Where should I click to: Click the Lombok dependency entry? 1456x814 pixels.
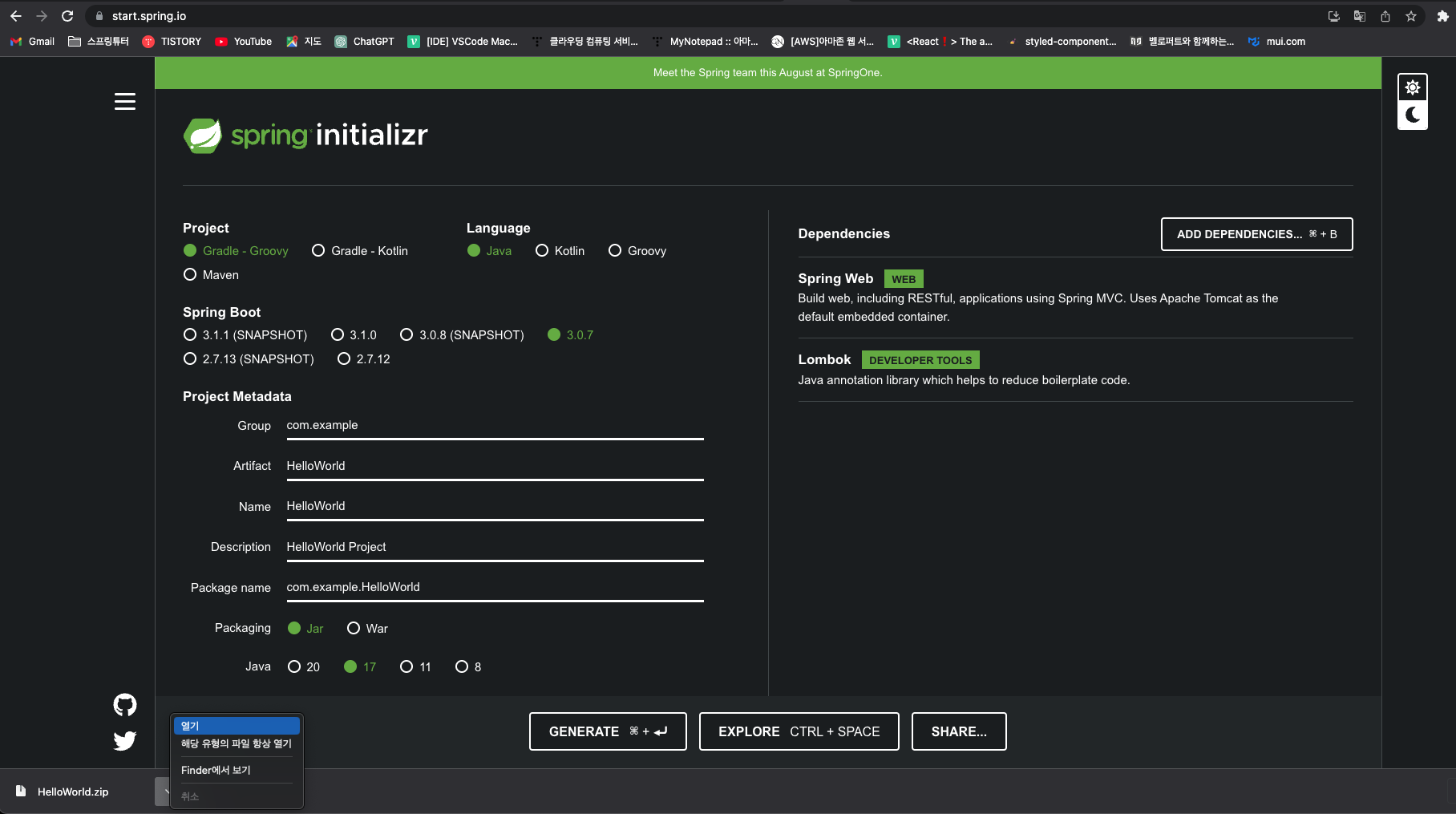1075,370
